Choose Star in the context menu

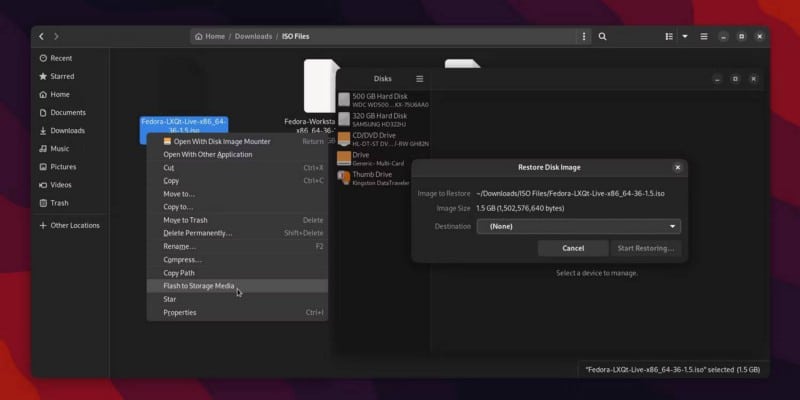(x=237, y=299)
